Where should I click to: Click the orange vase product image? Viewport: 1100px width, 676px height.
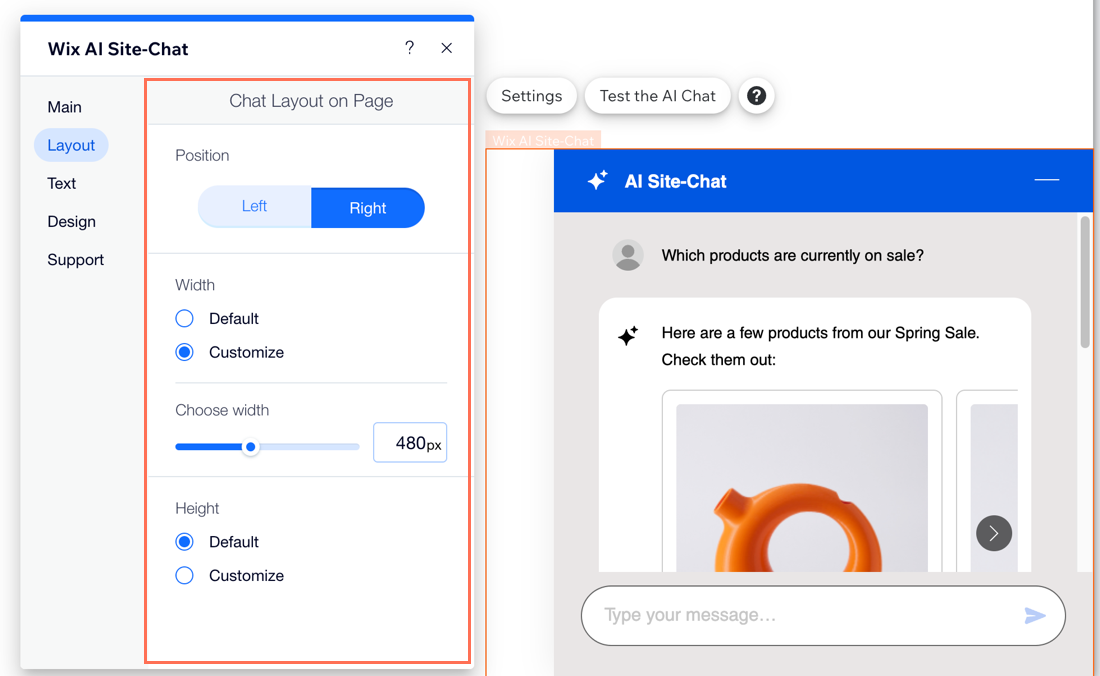click(802, 487)
